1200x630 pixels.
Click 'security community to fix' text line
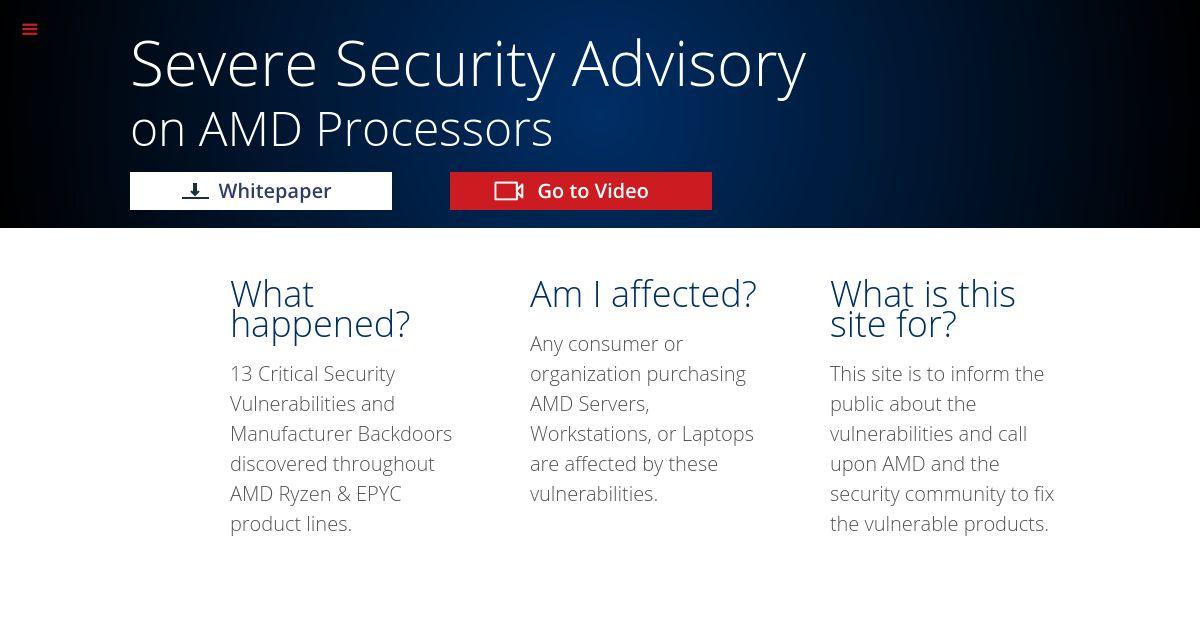(942, 494)
